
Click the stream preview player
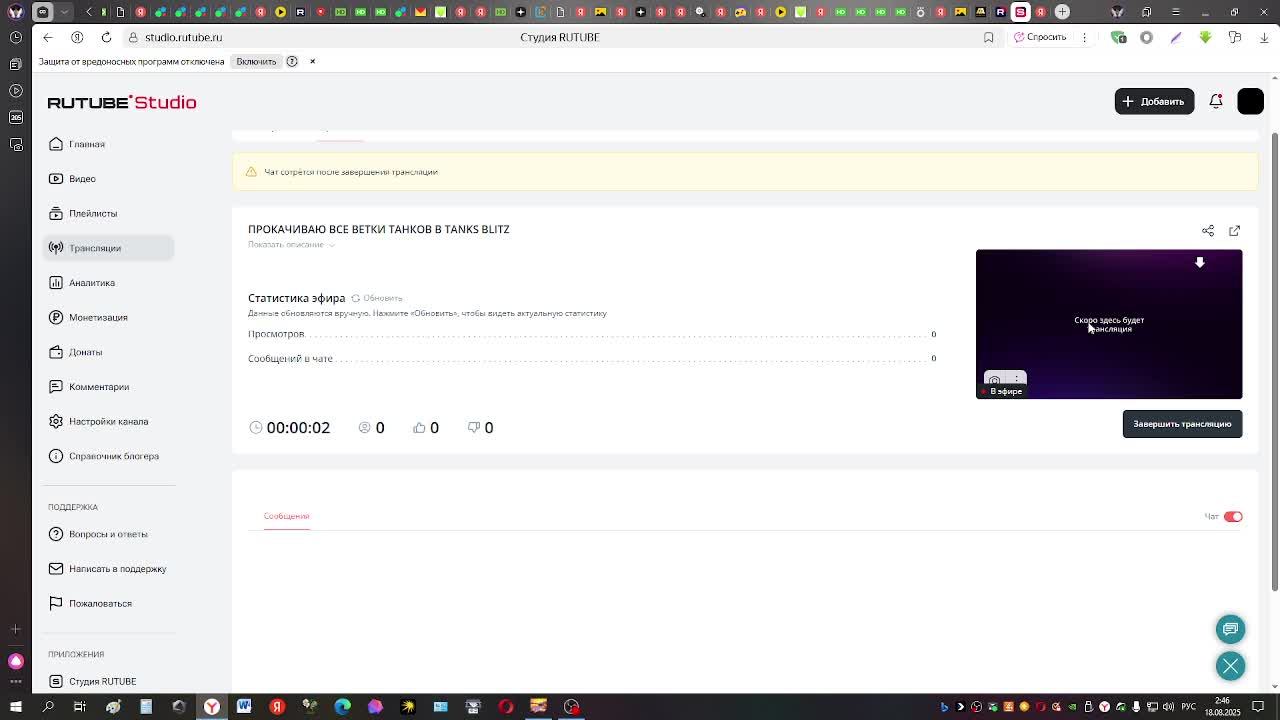click(x=1109, y=324)
